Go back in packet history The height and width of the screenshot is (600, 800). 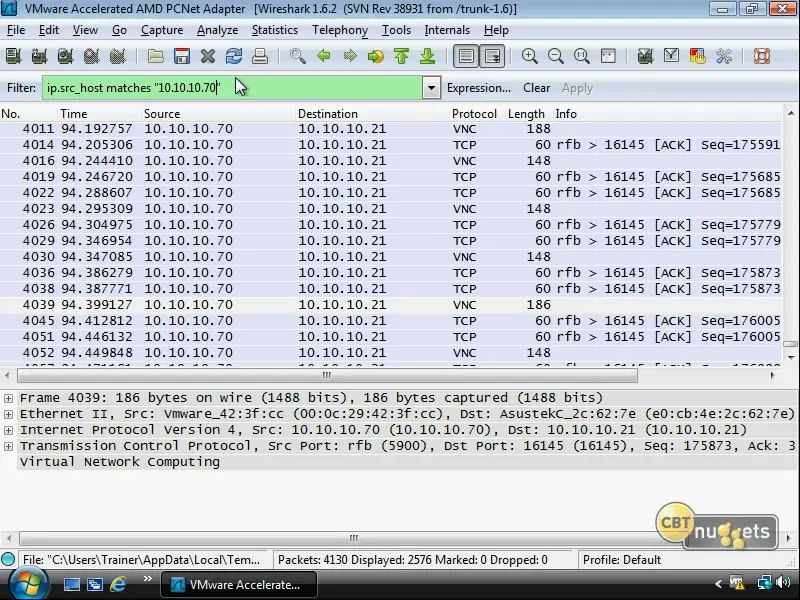point(324,56)
